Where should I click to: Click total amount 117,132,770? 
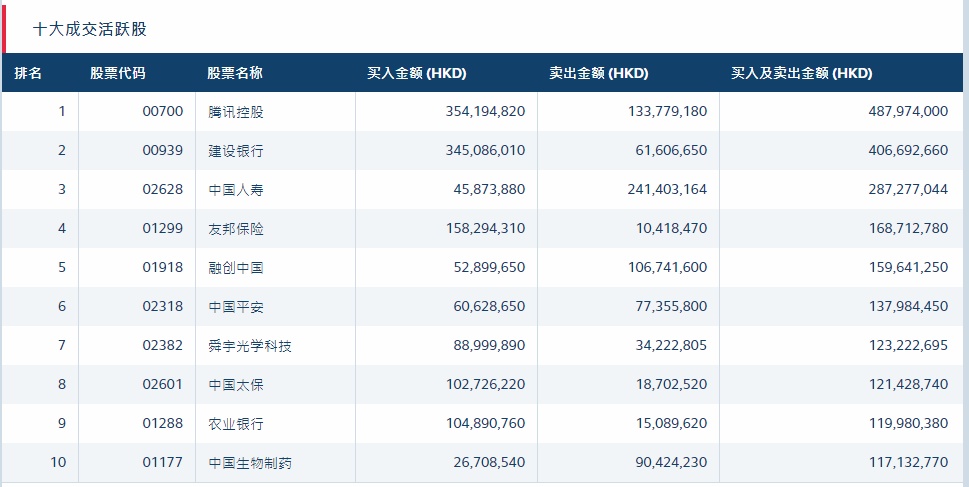[x=908, y=462]
